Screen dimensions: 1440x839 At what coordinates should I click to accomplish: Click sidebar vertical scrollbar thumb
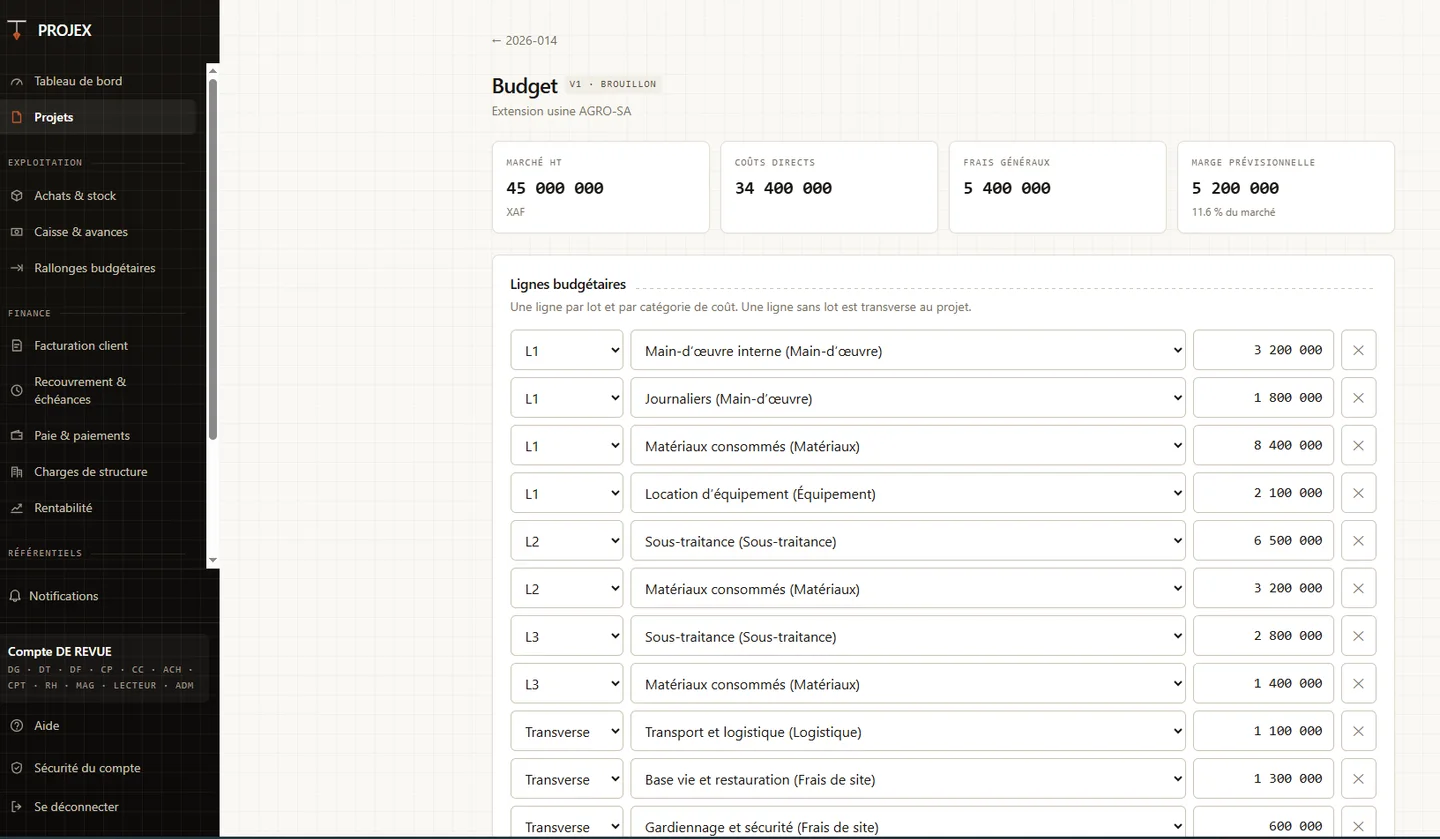point(212,258)
